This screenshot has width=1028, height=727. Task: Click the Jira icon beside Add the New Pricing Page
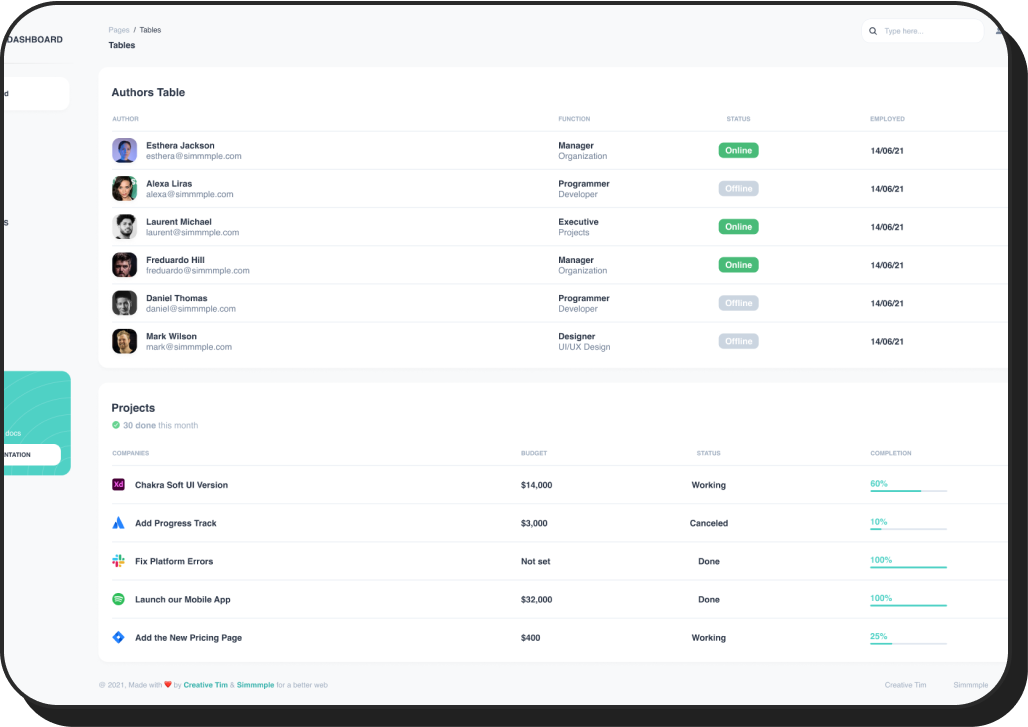pos(118,637)
